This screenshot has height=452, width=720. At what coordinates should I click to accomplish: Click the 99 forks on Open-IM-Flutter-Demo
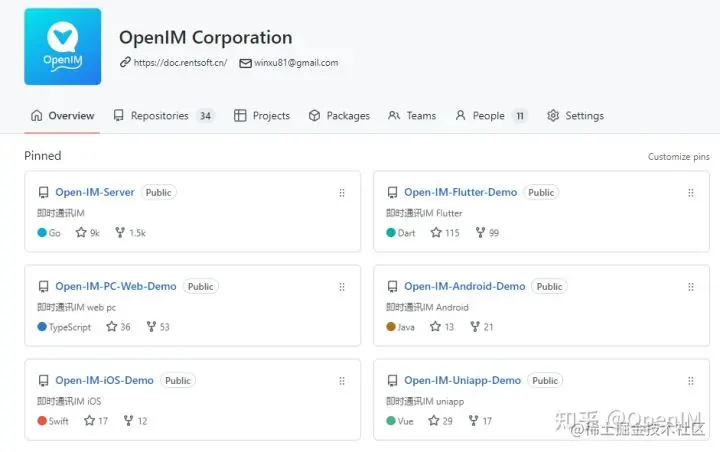[x=487, y=233]
